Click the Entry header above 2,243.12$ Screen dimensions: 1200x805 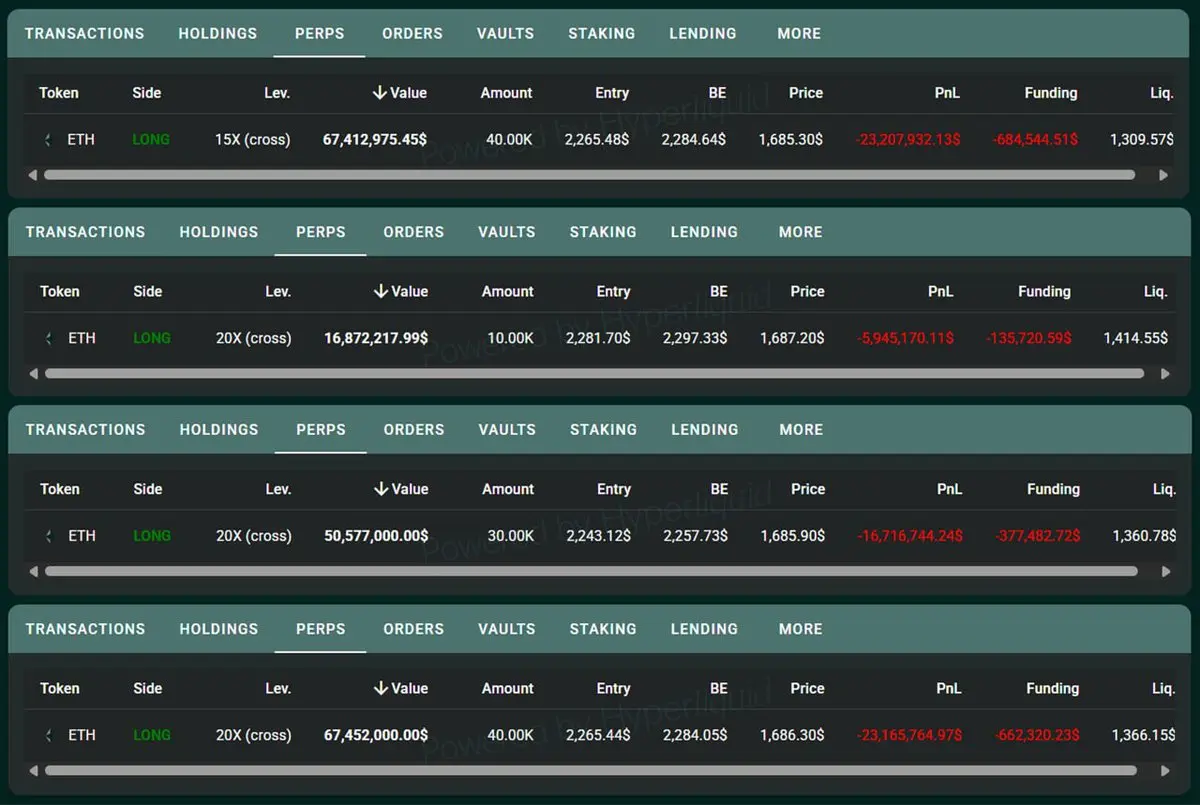614,489
